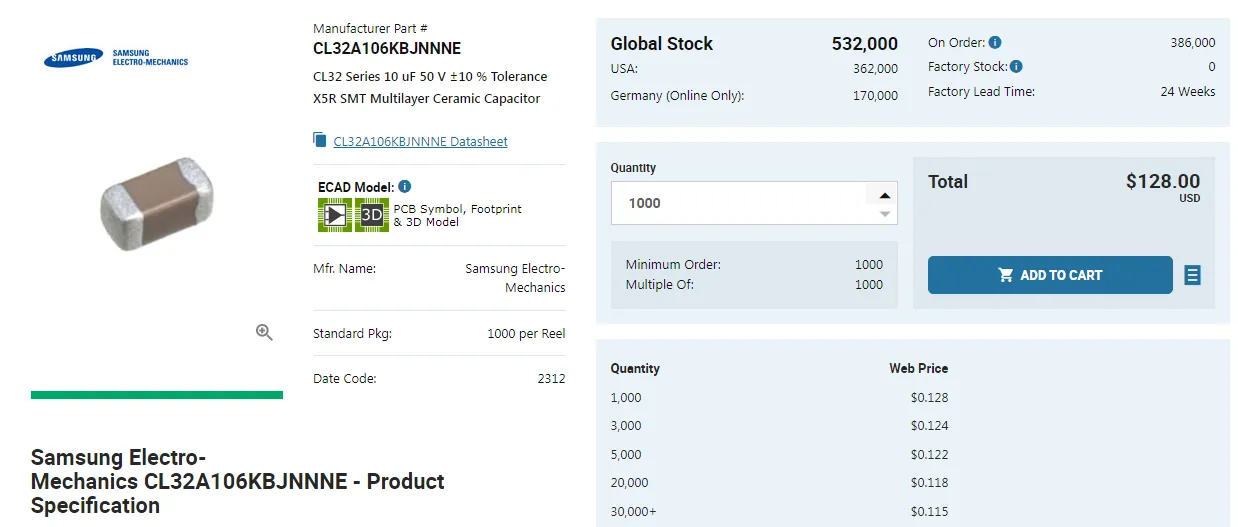1238x527 pixels.
Task: Select the 1,000 quantity price row
Action: [779, 398]
